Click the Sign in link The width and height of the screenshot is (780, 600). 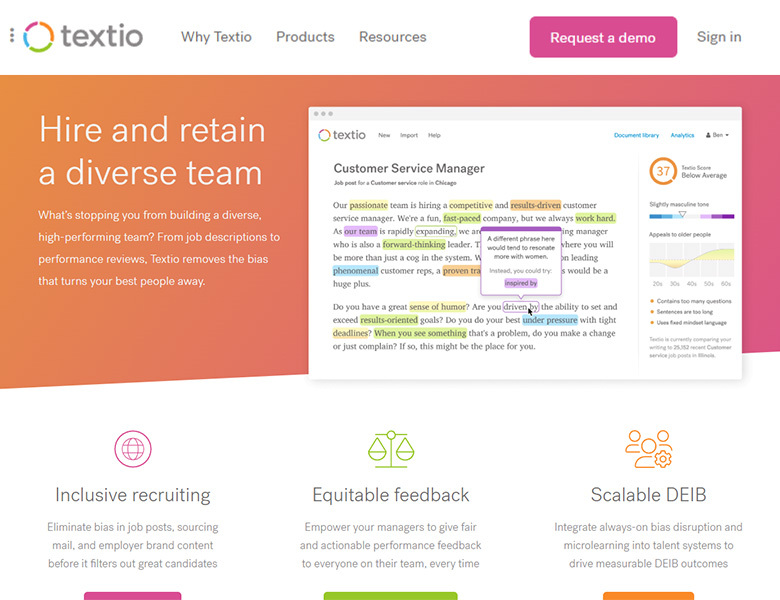tap(719, 37)
